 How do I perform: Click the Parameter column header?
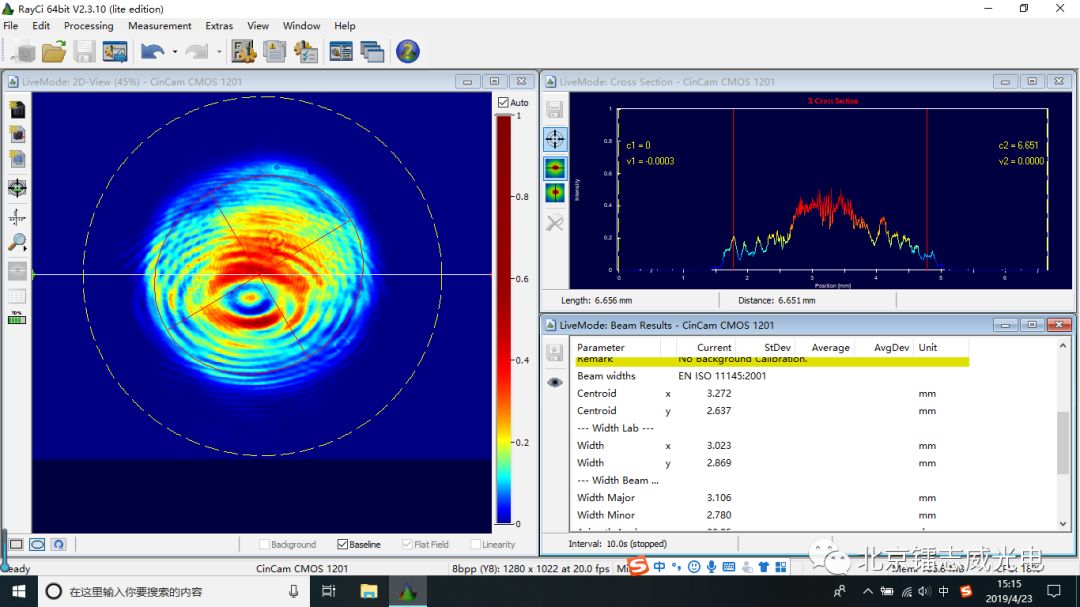point(601,347)
